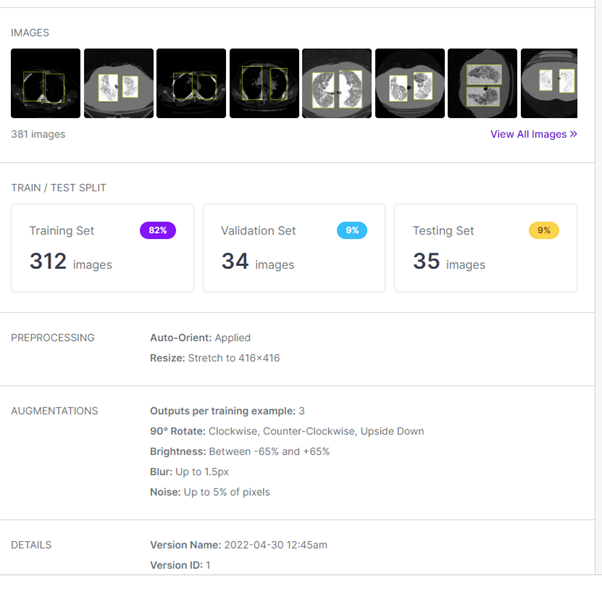
Task: Select the third CT image thumbnail
Action: [x=191, y=84]
